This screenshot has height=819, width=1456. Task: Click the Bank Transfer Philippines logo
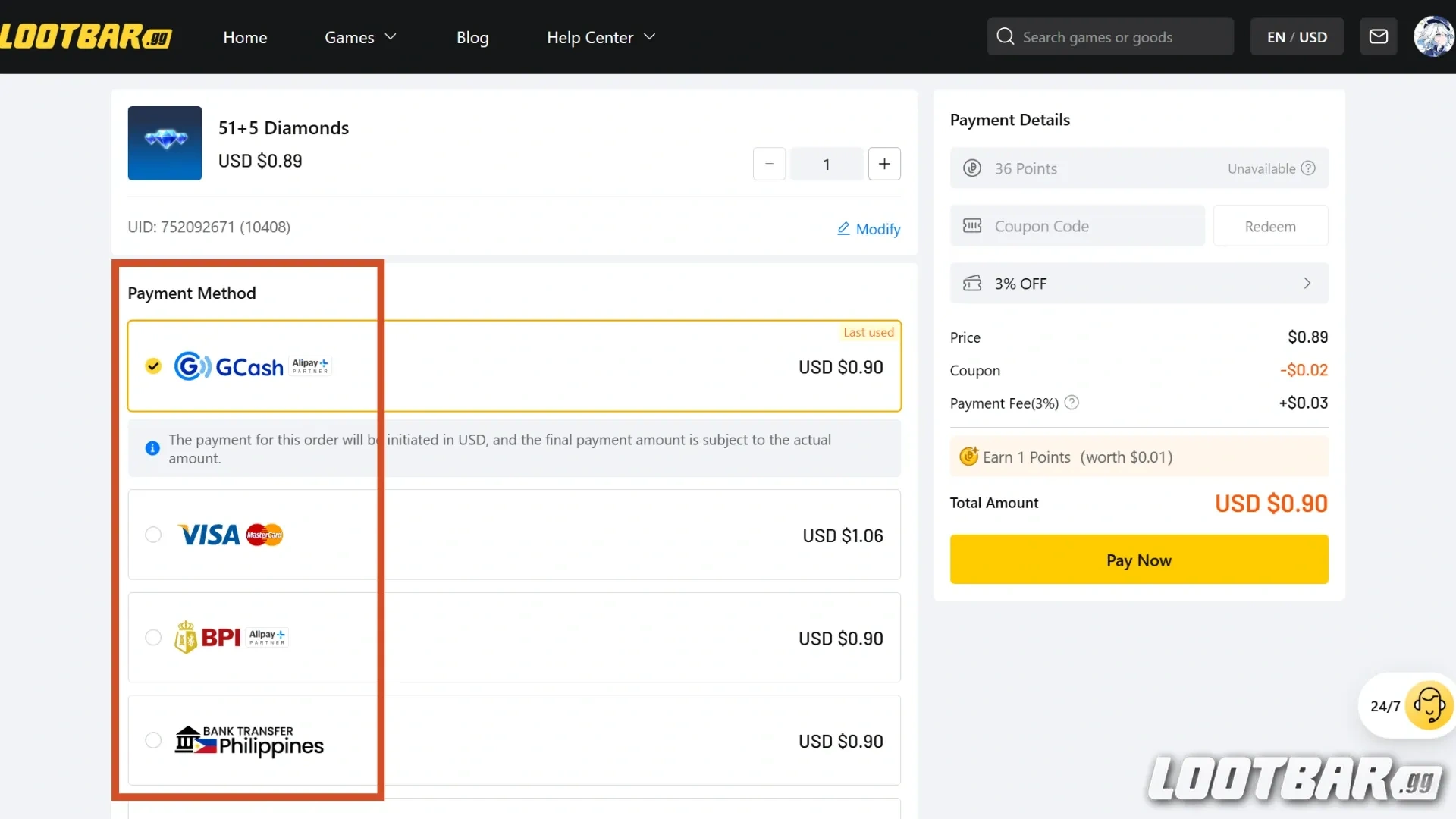(x=249, y=740)
